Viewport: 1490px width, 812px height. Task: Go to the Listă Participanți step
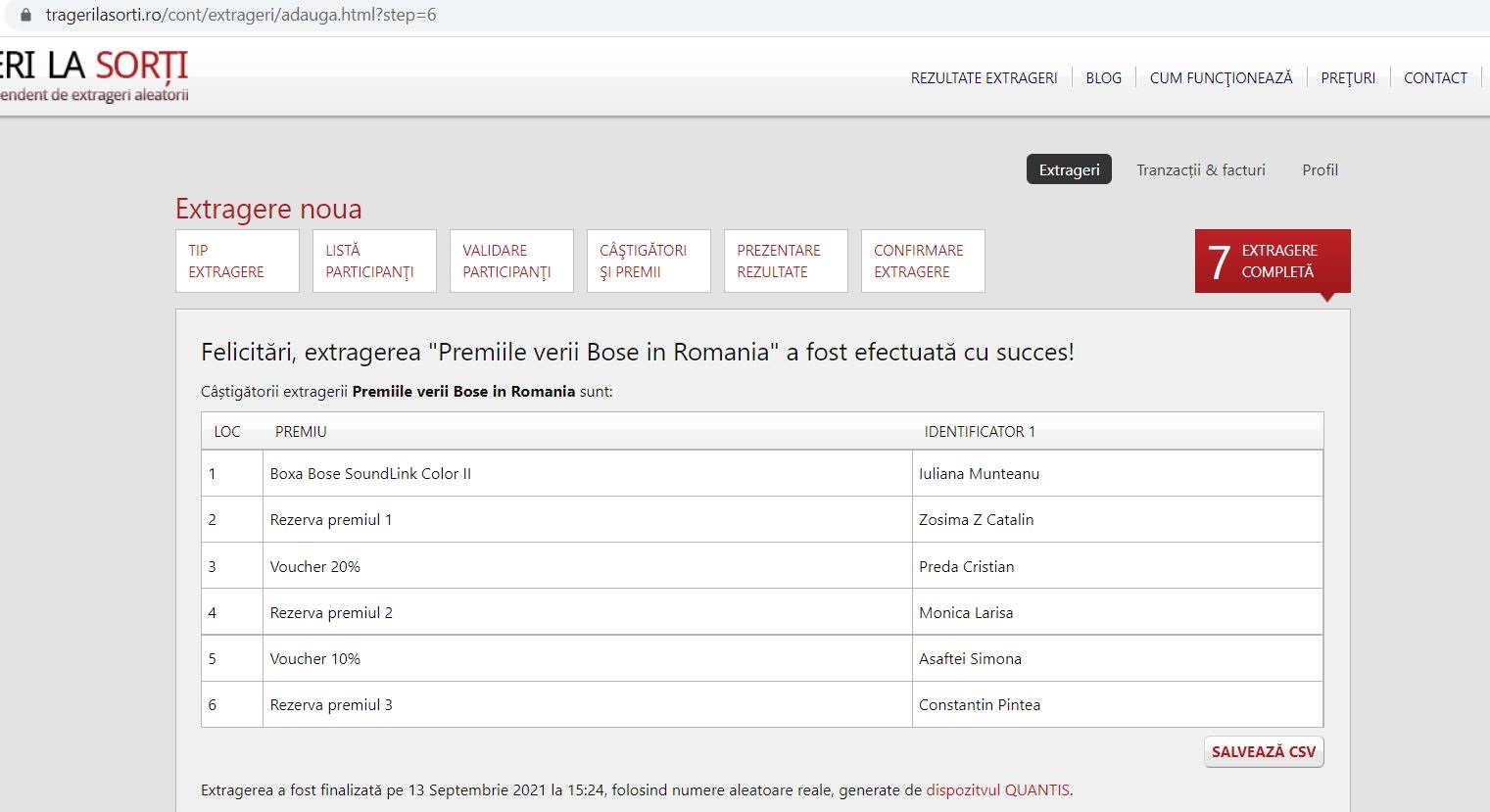[x=374, y=262]
